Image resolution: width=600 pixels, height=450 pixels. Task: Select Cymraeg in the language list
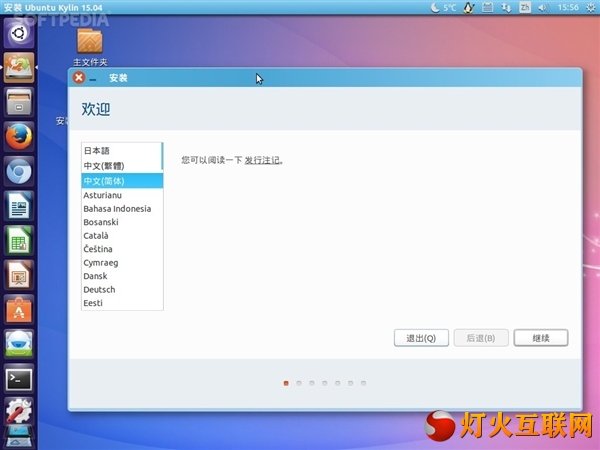click(122, 262)
